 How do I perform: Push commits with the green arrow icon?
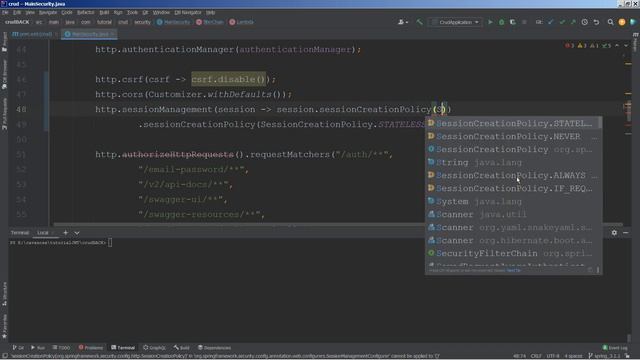(573, 22)
